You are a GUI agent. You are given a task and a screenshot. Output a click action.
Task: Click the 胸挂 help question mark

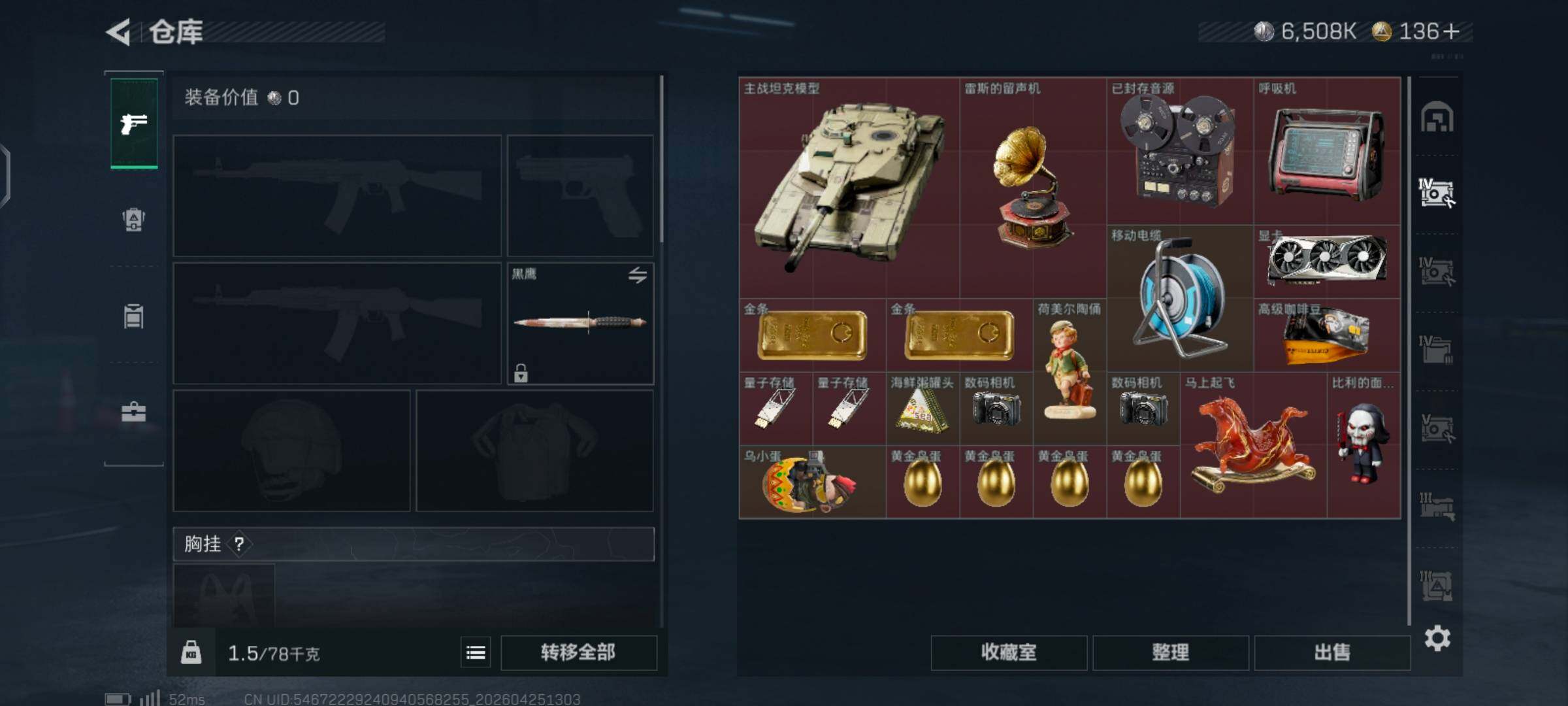[239, 544]
